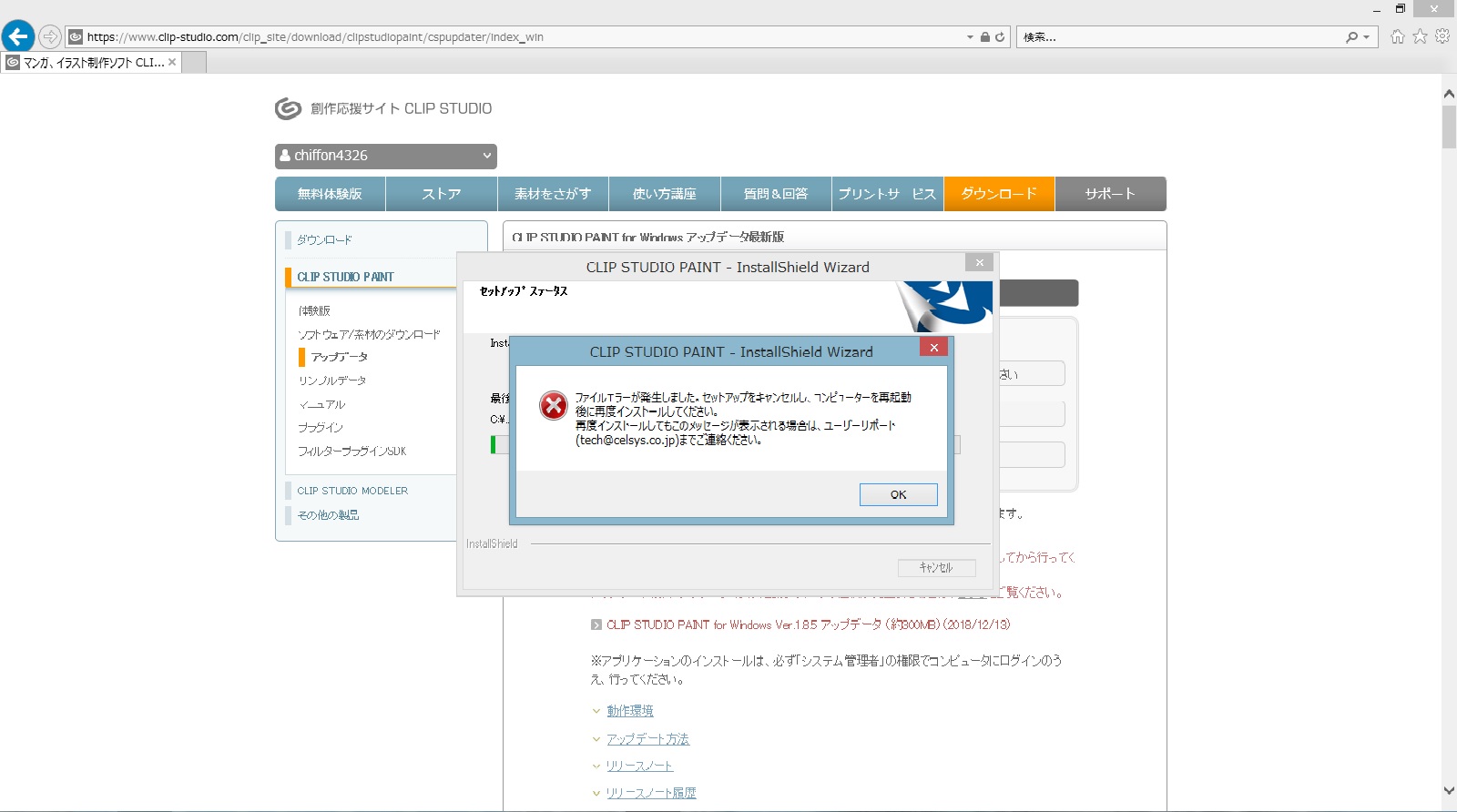The image size is (1457, 812).
Task: Click the Refresh icon in the address bar
Action: pos(1000,37)
